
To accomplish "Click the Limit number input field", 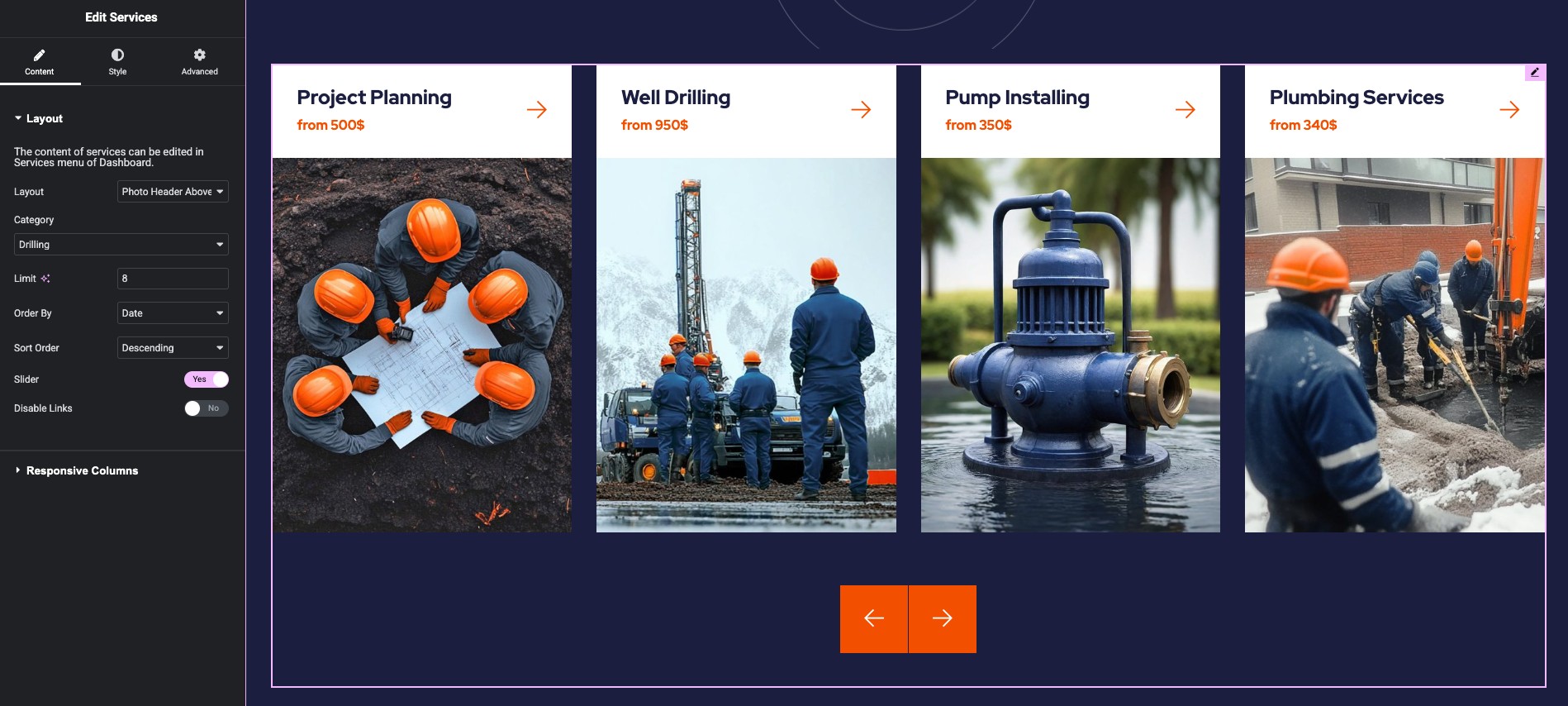I will click(x=173, y=279).
